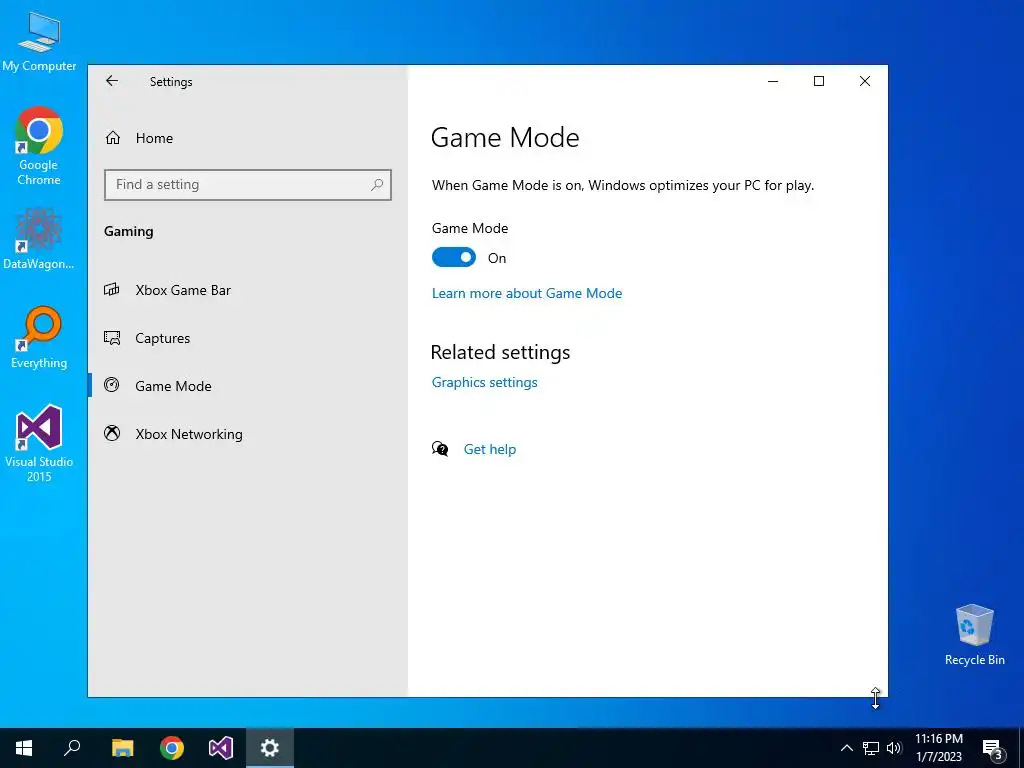Screen dimensions: 1024x768
Task: Close the Settings window
Action: [x=865, y=81]
